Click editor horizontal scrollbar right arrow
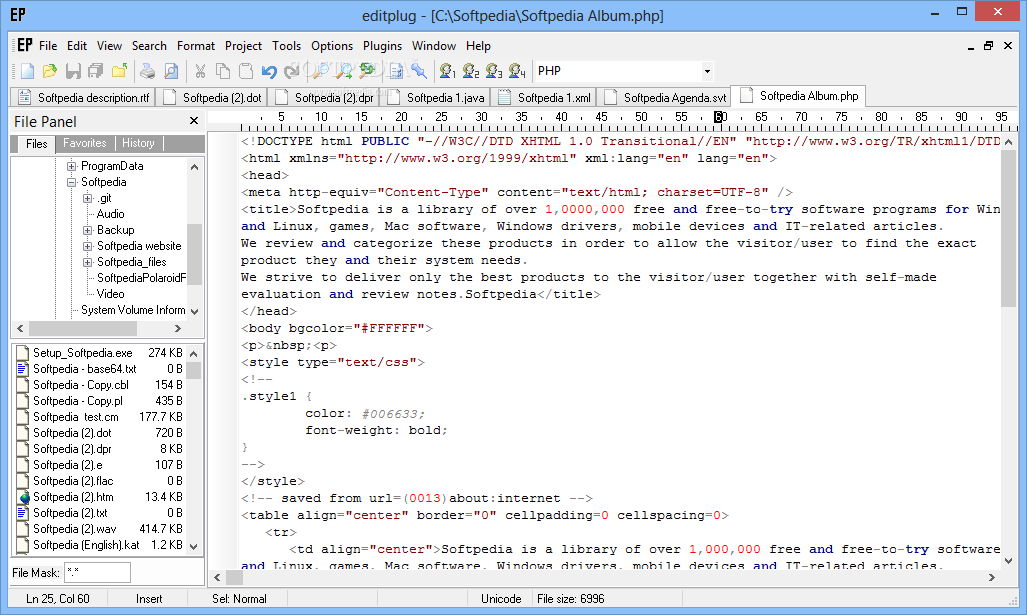This screenshot has width=1027, height=615. point(992,577)
